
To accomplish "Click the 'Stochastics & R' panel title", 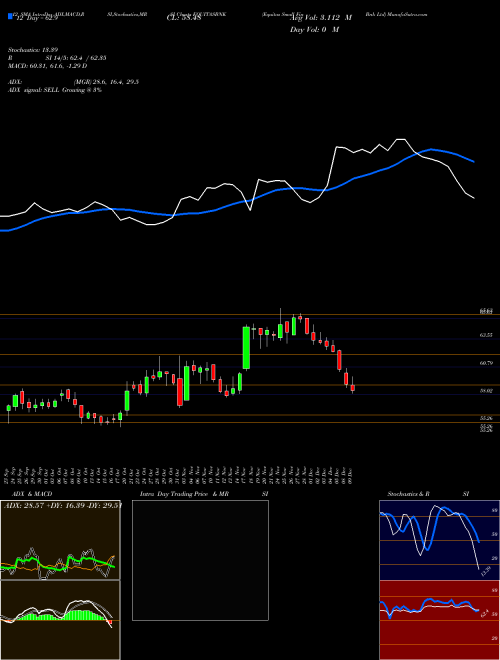I will pos(408,494).
